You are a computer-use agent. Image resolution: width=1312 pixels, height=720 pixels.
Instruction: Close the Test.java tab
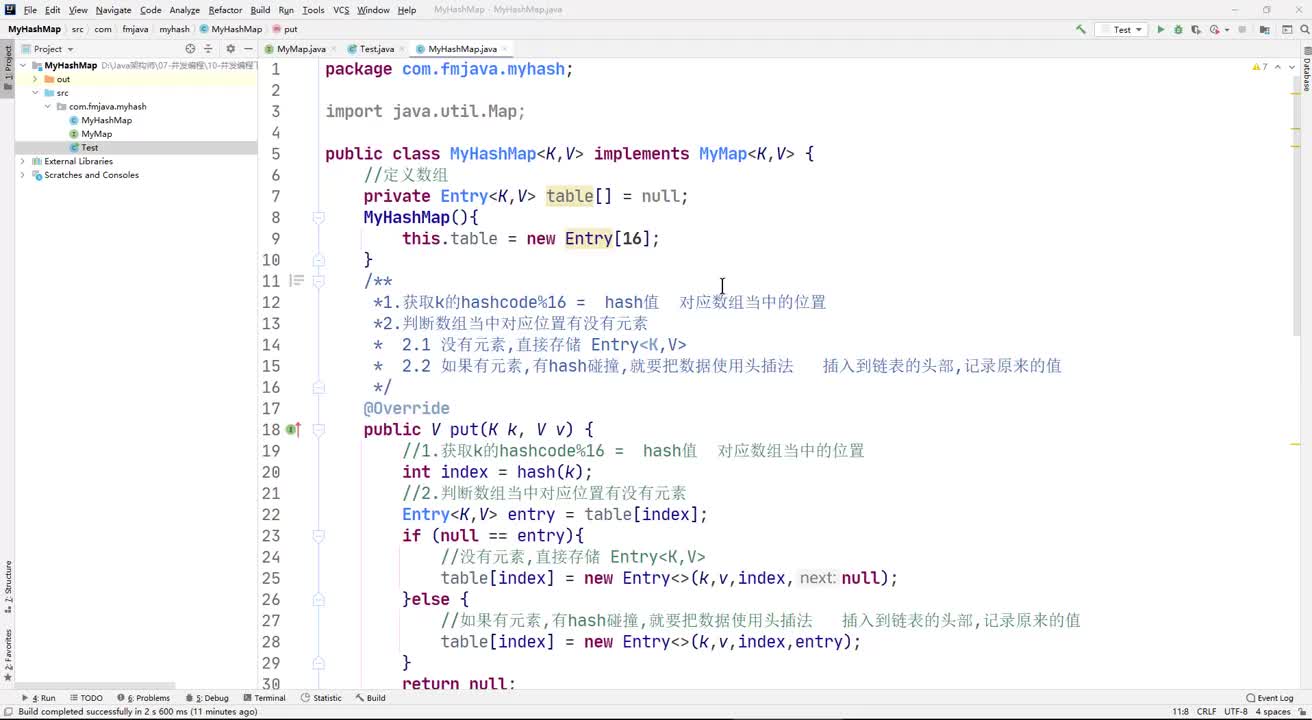402,49
